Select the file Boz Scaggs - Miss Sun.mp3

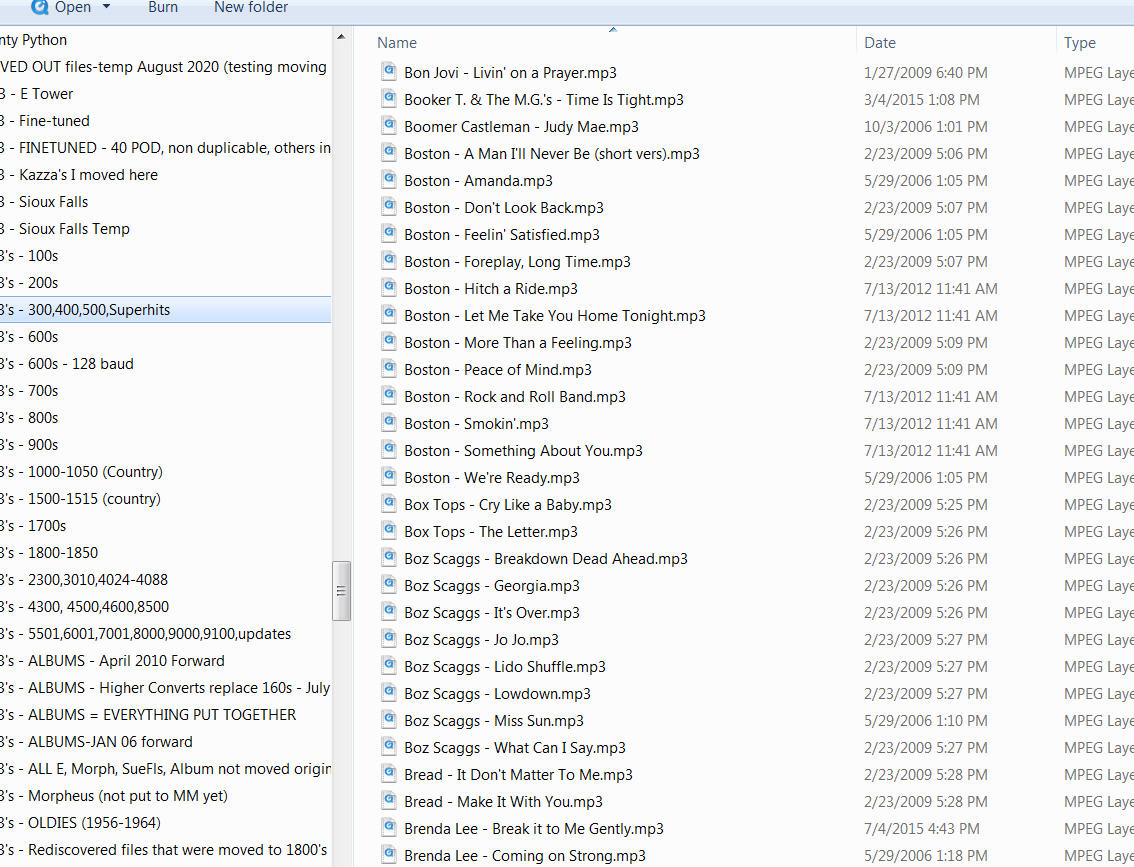(493, 720)
